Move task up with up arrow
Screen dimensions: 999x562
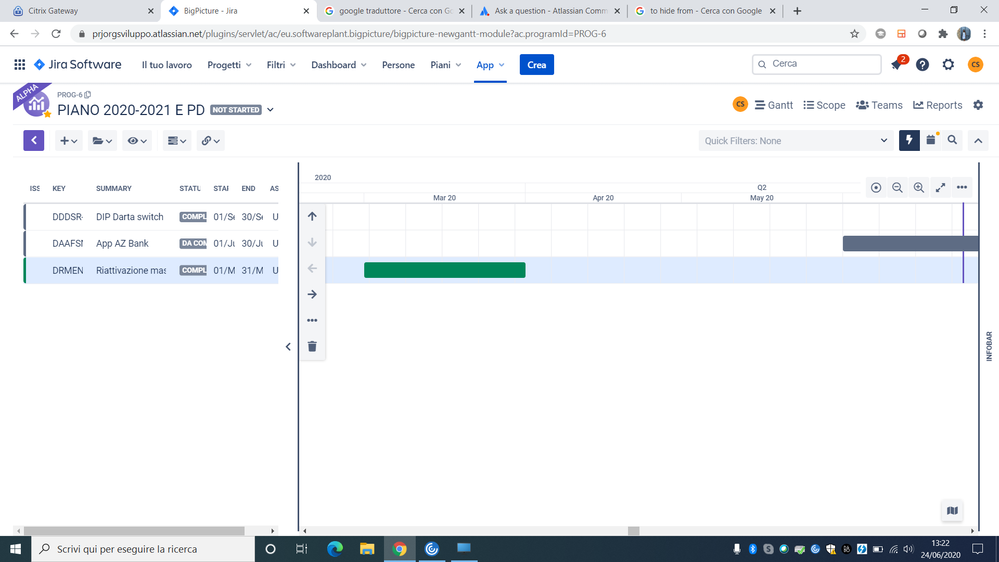[312, 217]
